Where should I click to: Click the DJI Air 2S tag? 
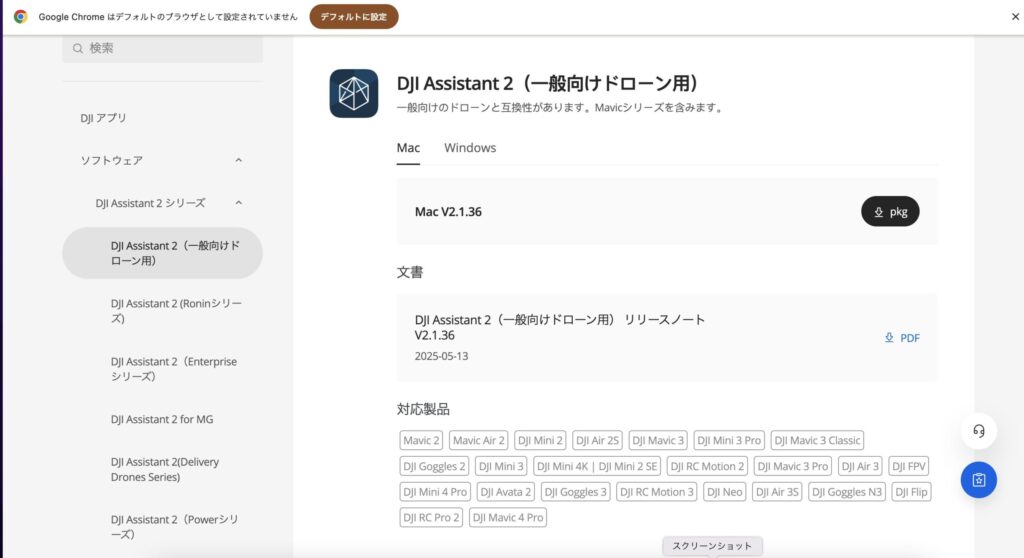coord(597,440)
